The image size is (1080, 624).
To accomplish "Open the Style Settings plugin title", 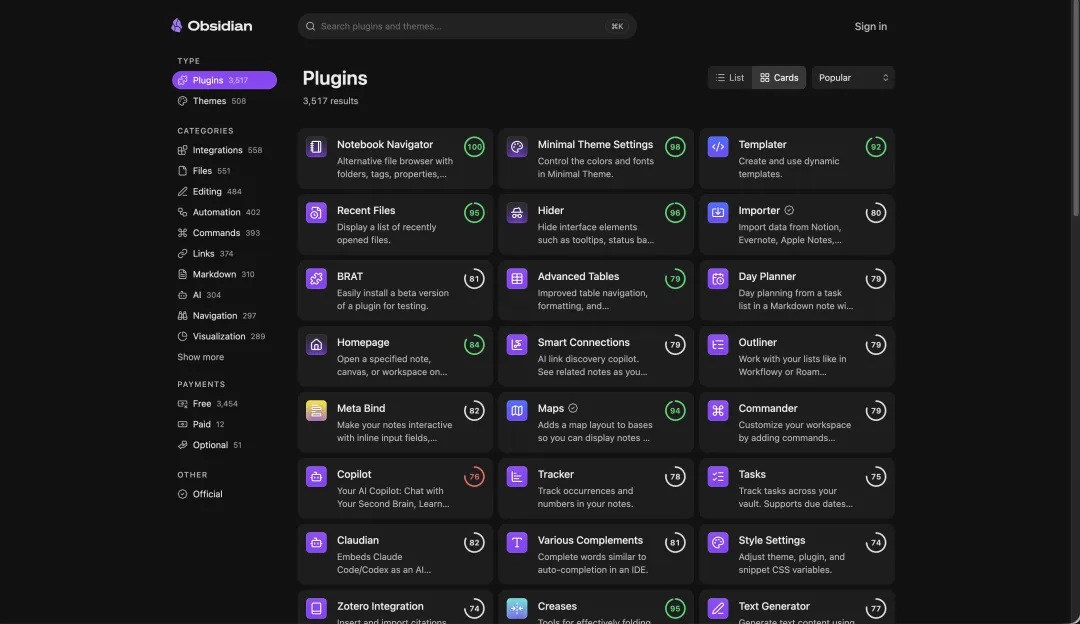I will [x=771, y=541].
